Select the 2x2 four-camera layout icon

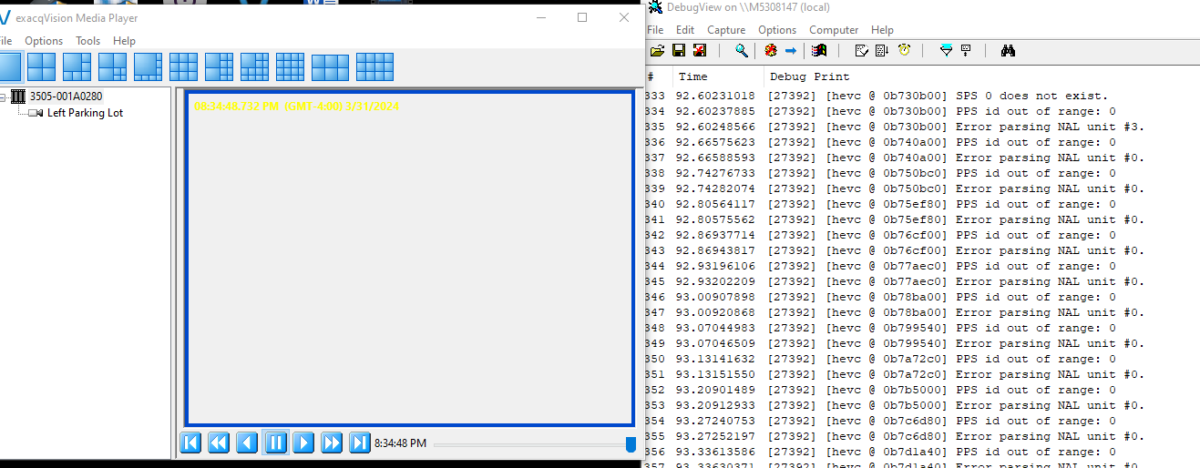click(x=41, y=67)
